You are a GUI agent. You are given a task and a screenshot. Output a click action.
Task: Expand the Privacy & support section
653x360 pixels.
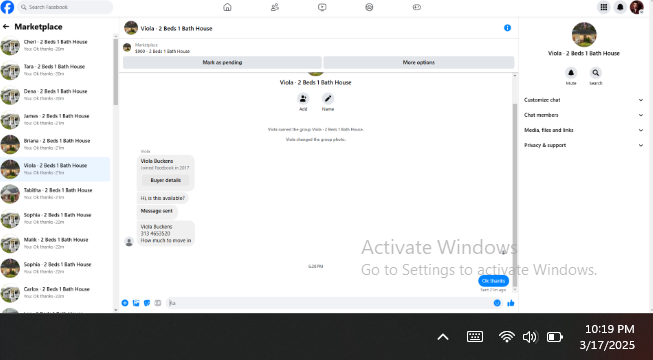tap(583, 145)
